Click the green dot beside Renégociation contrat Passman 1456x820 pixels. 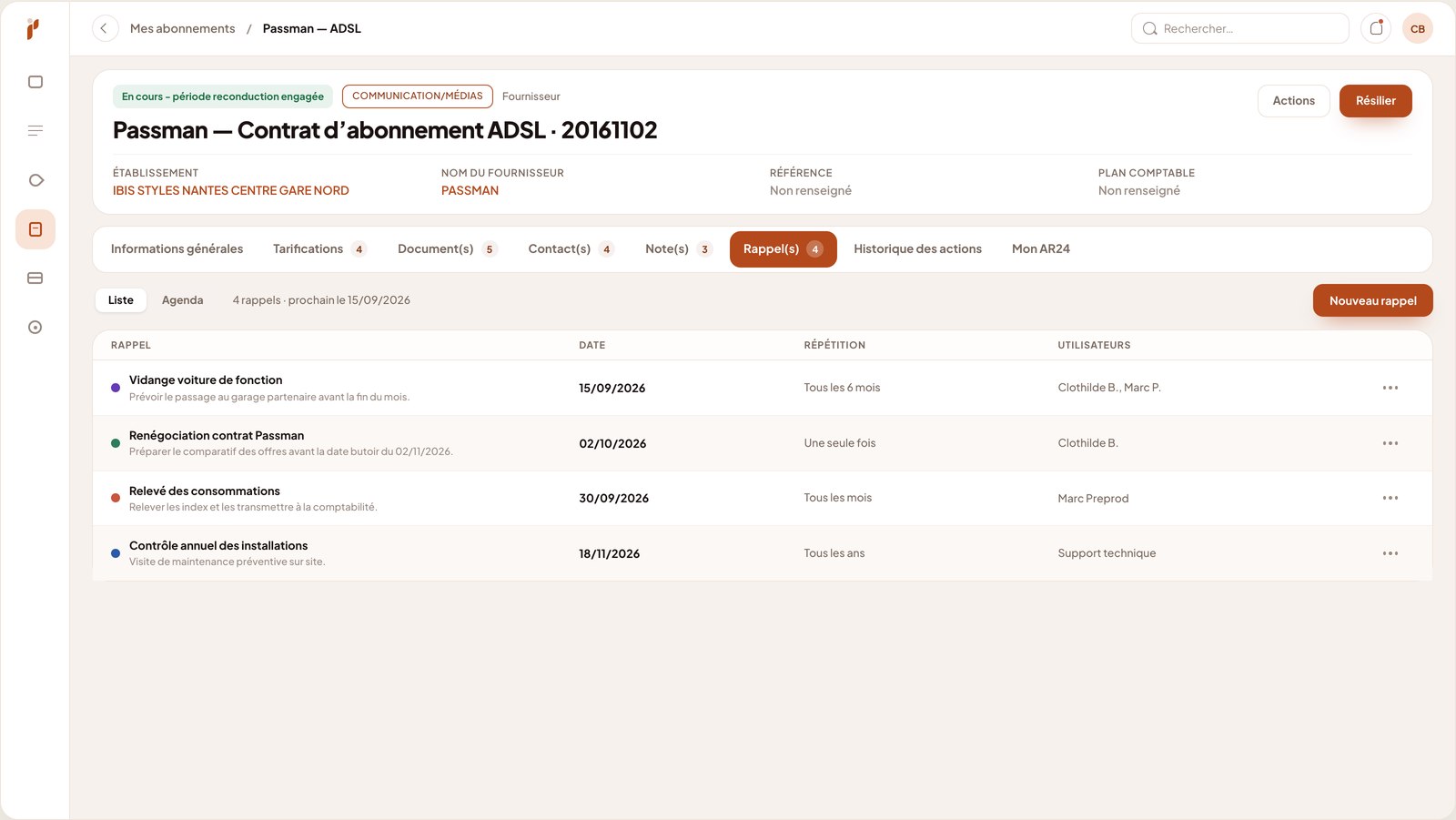click(116, 443)
